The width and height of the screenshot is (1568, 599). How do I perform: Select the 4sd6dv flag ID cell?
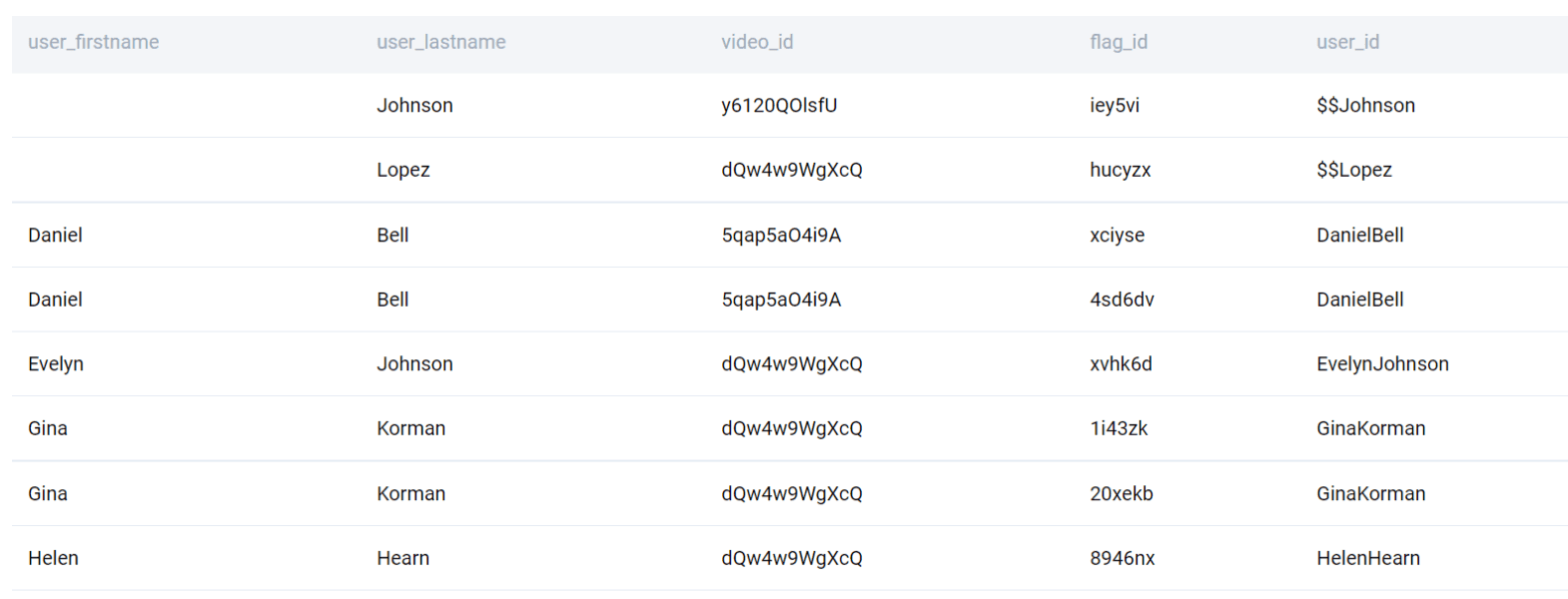[x=1122, y=299]
